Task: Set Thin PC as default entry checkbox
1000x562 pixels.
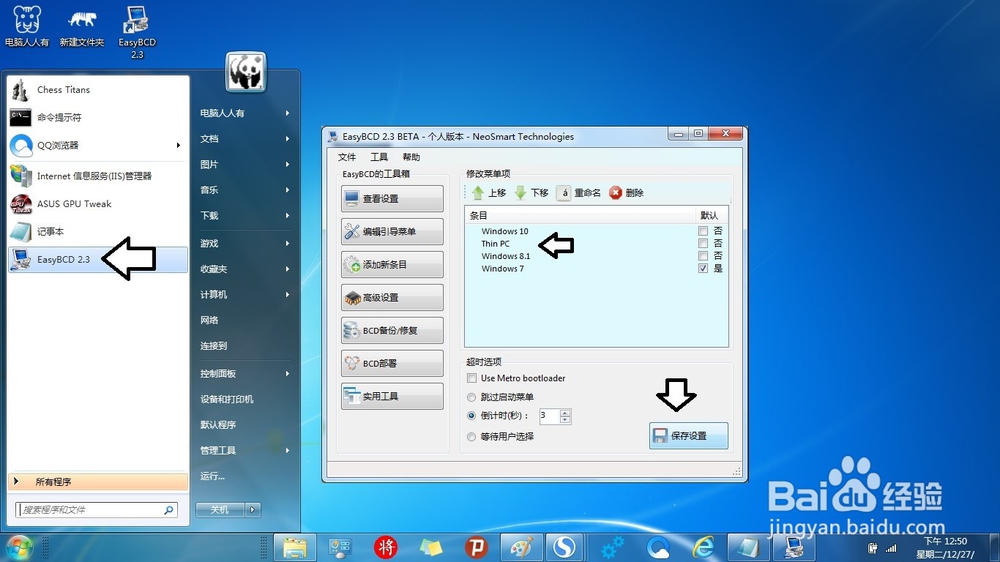Action: click(703, 243)
